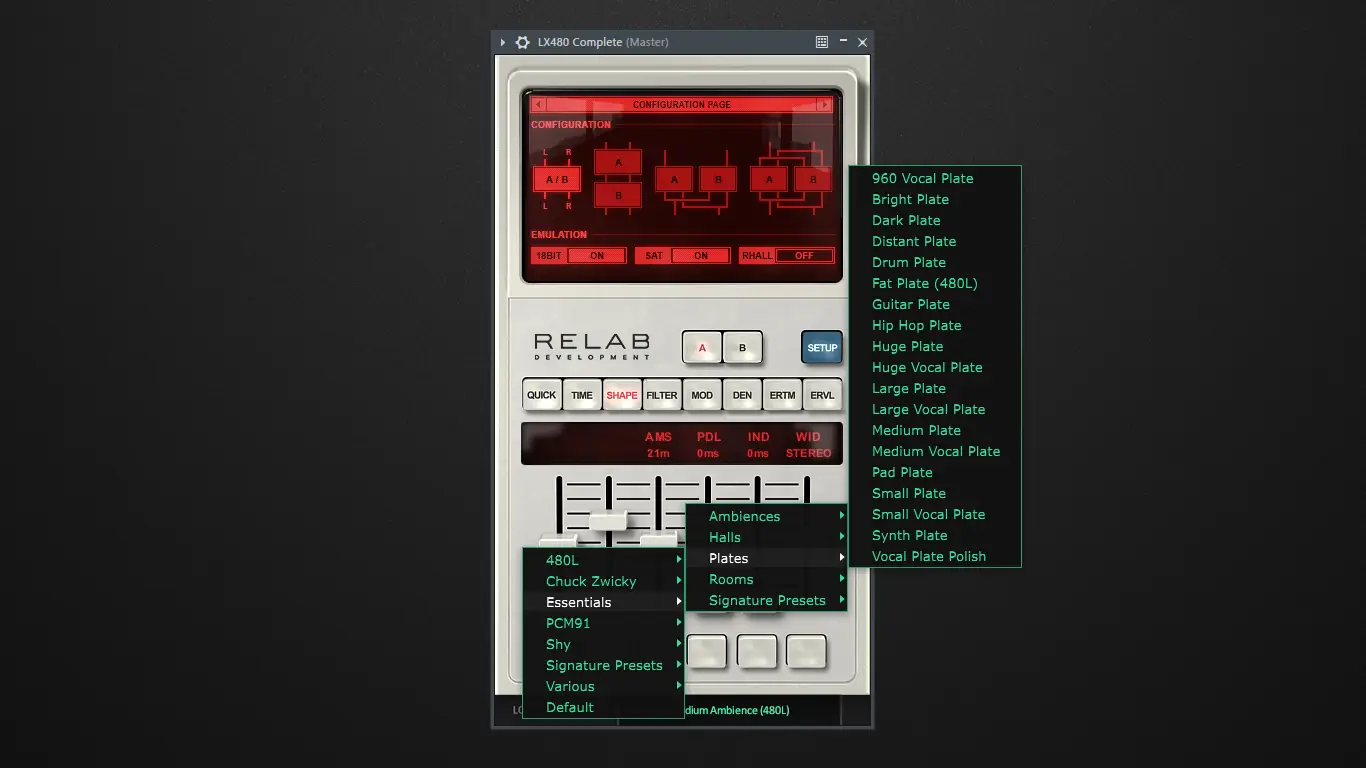Click the SETUP button
Screen dimensions: 1366x768
(822, 348)
